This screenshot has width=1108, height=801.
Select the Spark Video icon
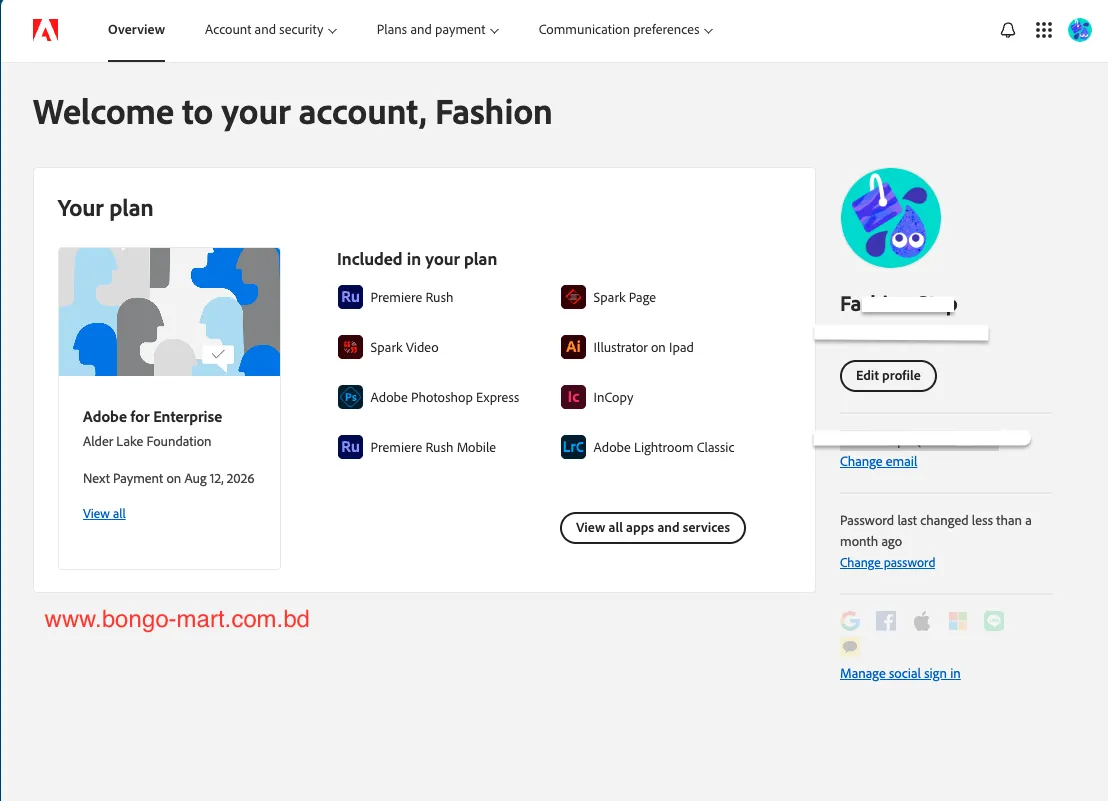coord(350,347)
